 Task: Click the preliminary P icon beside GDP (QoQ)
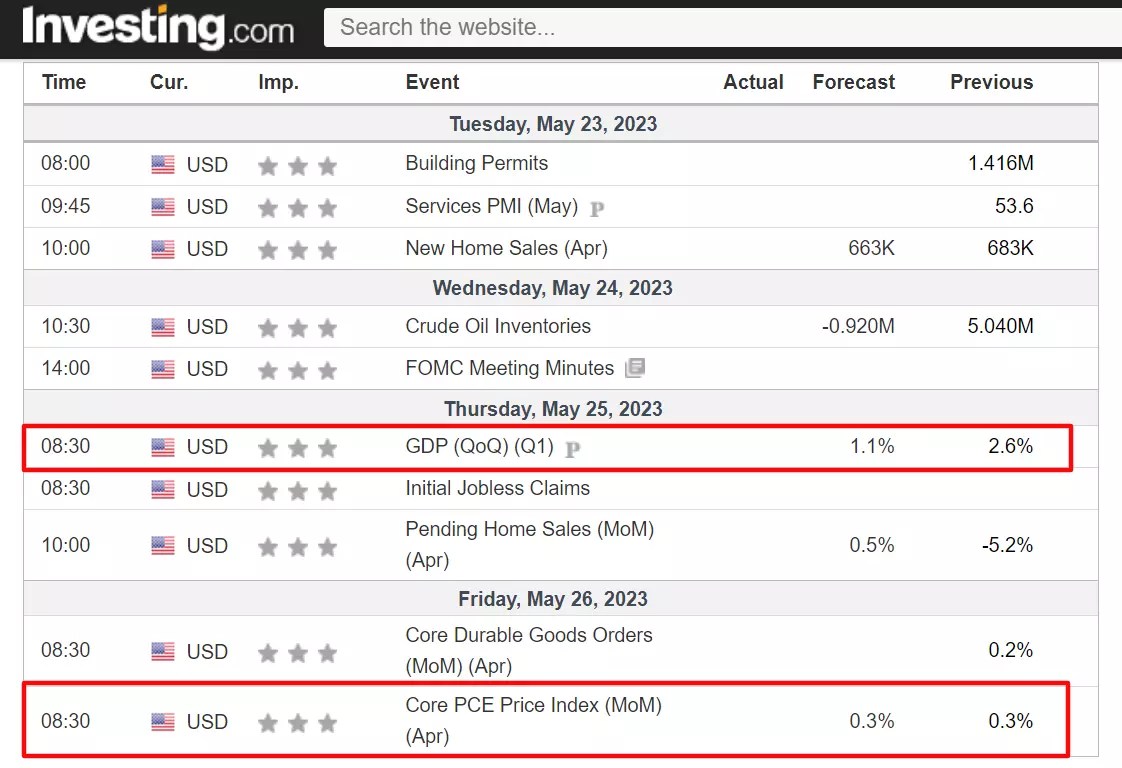(572, 449)
